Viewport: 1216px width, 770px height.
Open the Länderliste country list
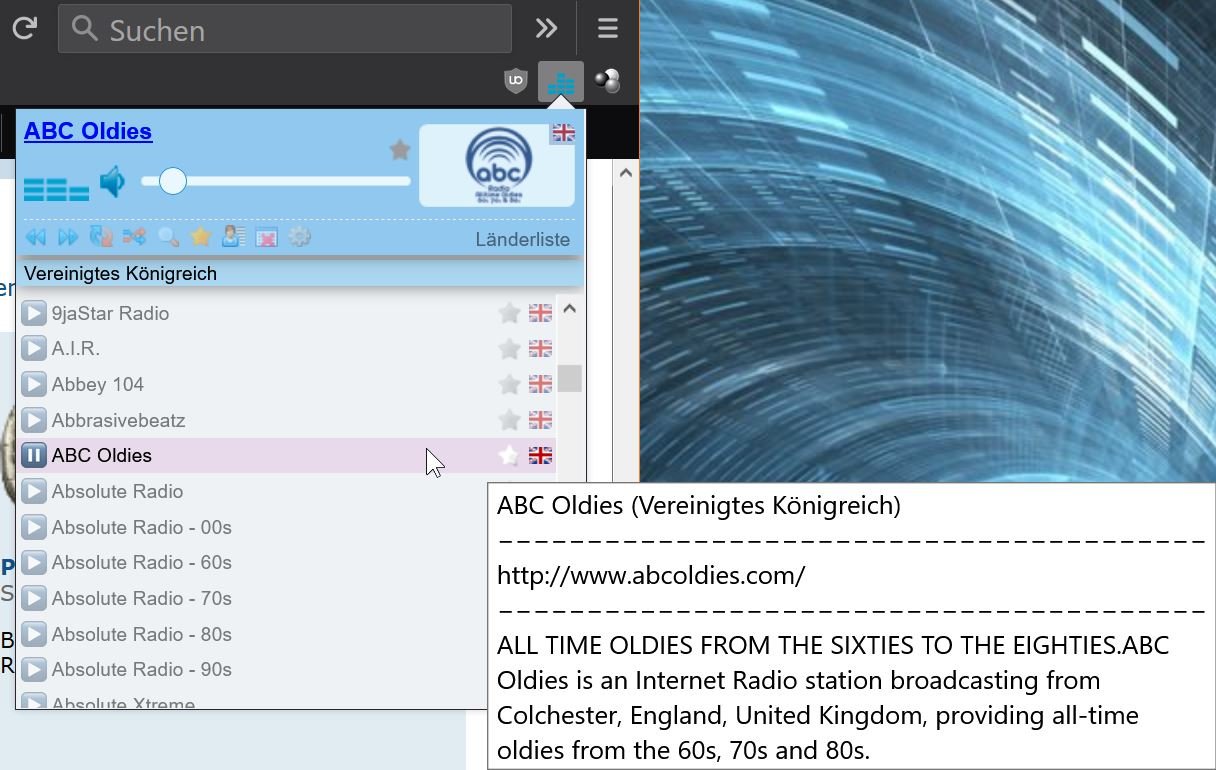[x=522, y=240]
